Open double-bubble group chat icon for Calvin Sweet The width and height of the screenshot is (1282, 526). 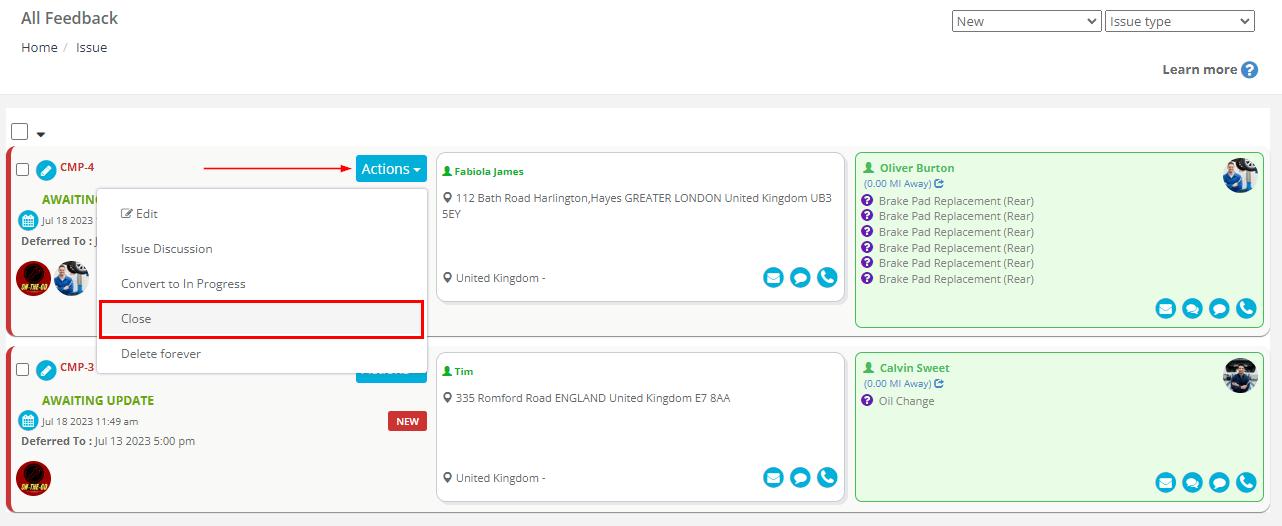click(1192, 483)
